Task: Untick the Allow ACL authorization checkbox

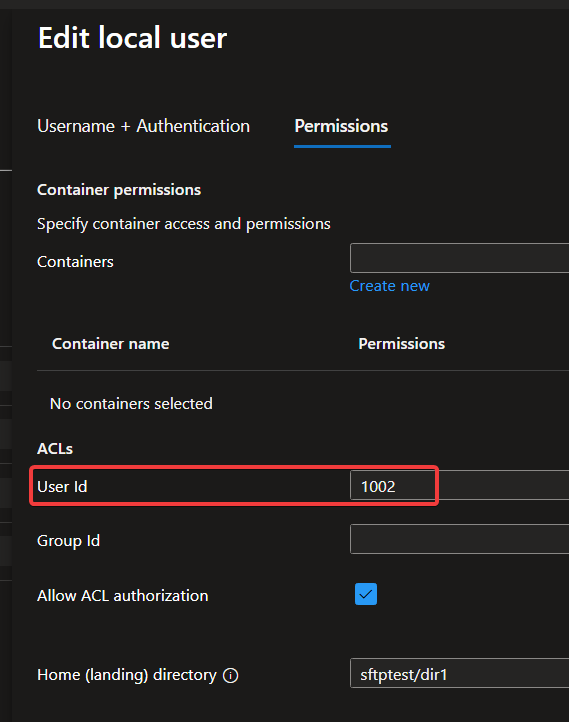Action: [366, 594]
